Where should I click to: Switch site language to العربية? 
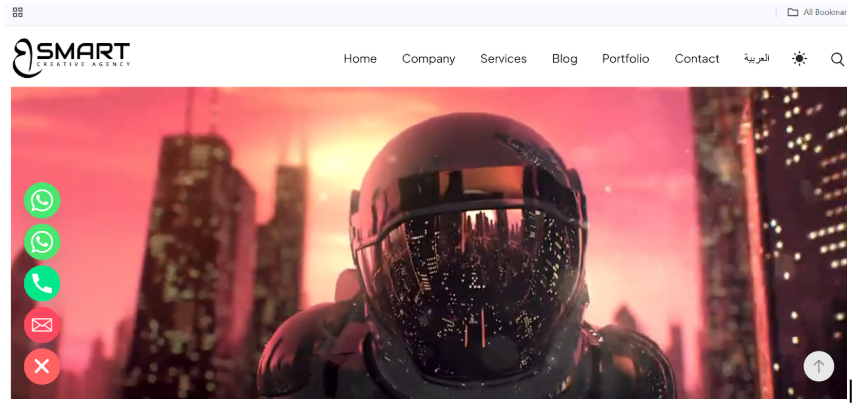[756, 59]
